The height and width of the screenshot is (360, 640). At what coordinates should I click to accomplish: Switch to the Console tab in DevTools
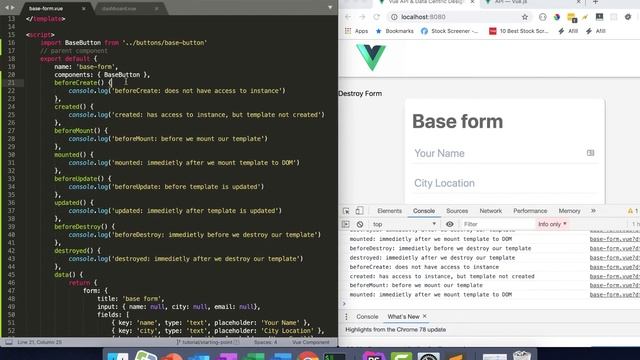tap(424, 211)
